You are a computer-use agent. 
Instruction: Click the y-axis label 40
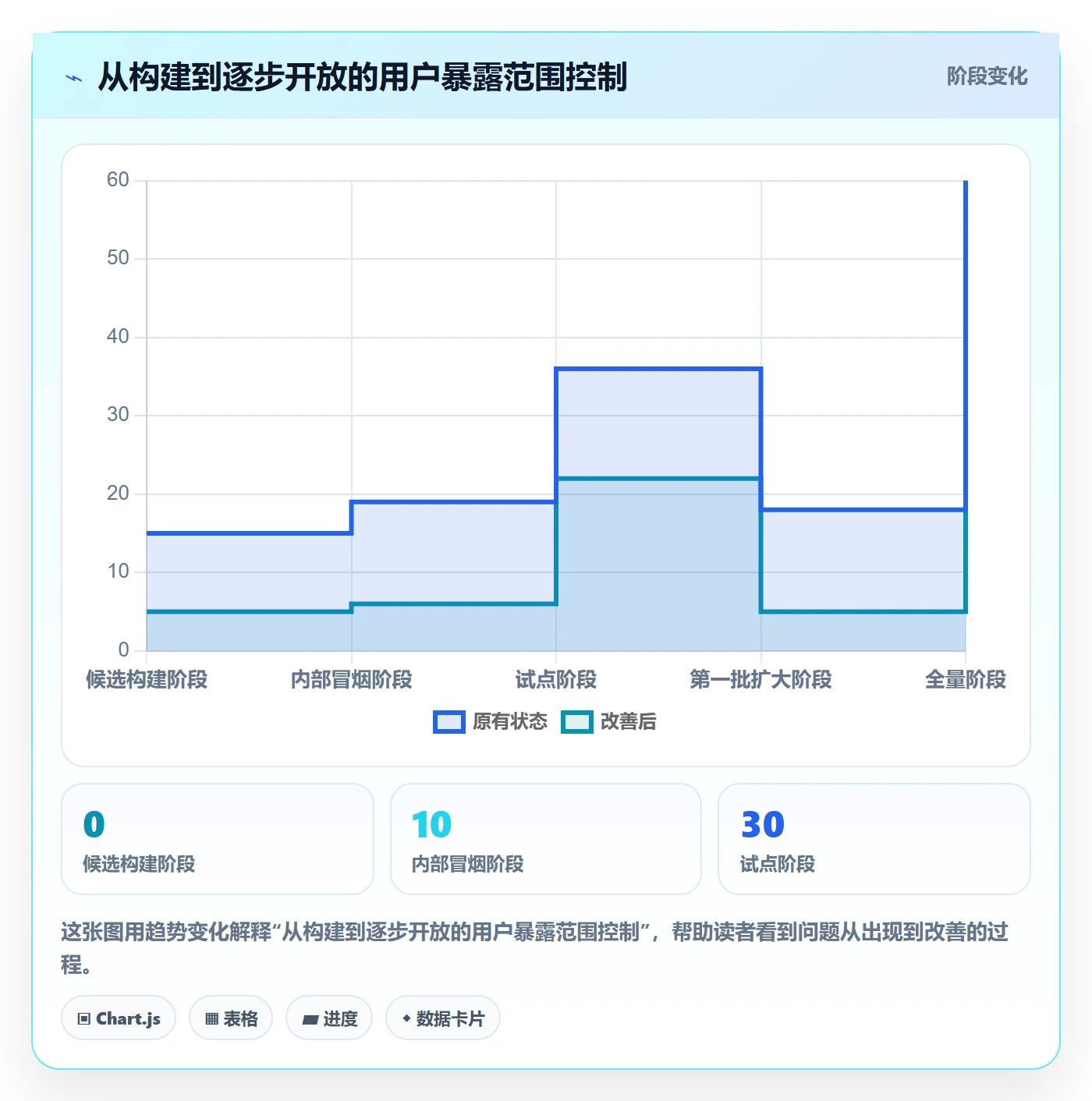point(118,337)
